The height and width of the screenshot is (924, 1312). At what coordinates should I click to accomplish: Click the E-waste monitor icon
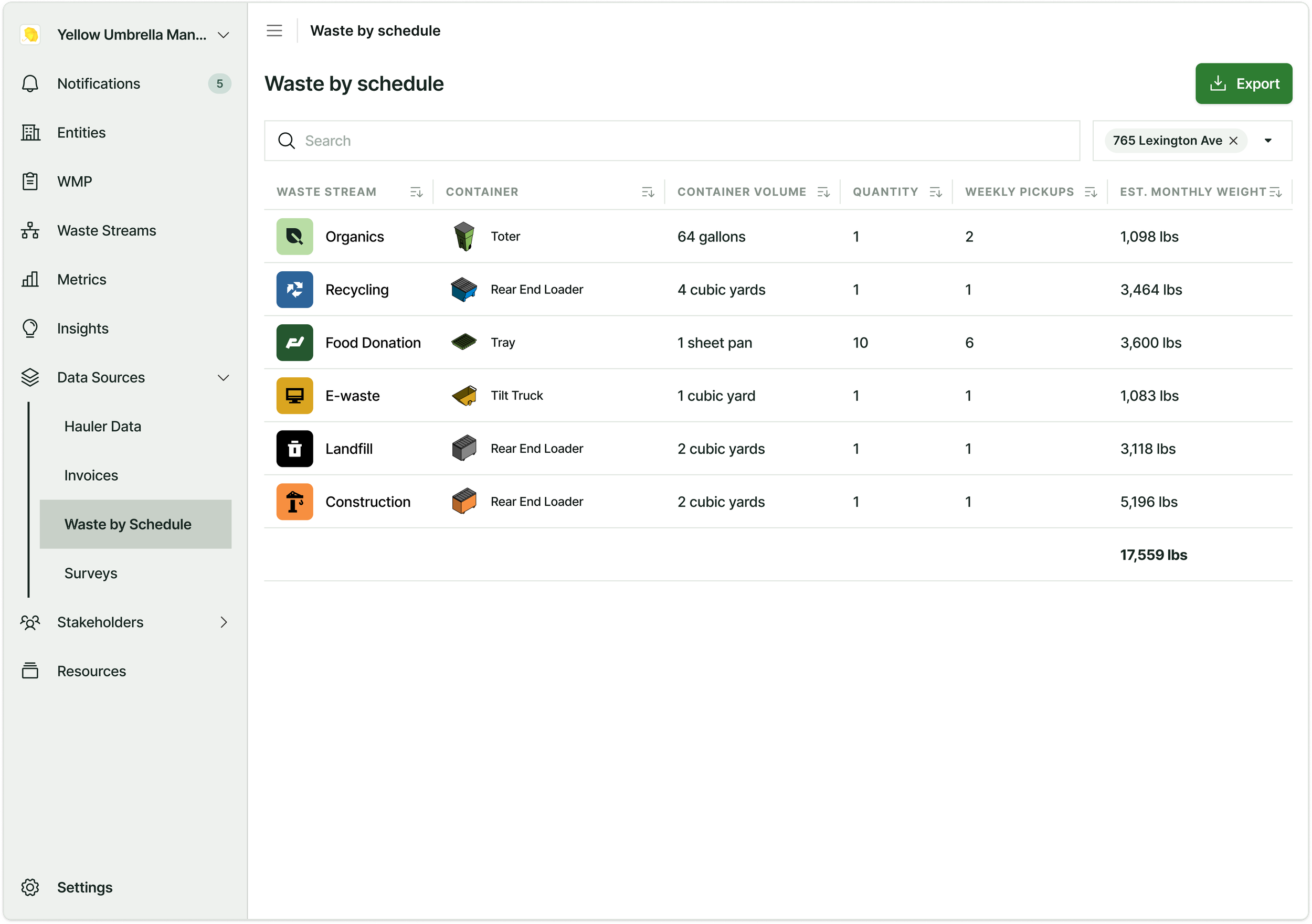(294, 396)
